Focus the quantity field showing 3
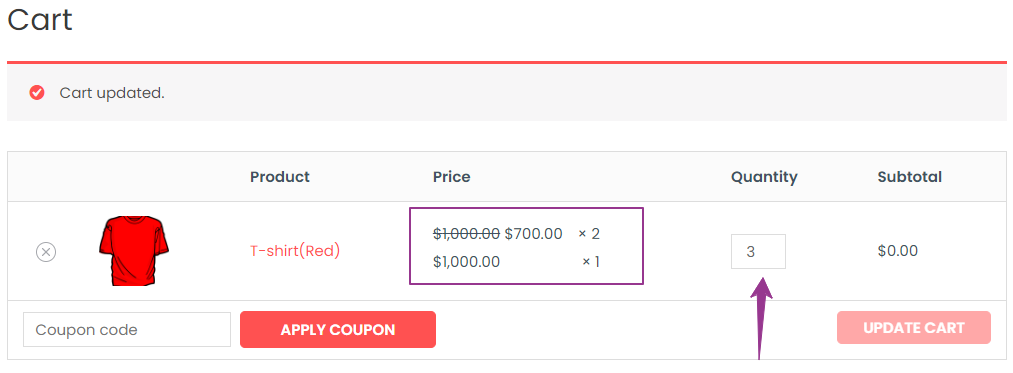The height and width of the screenshot is (373, 1013). click(758, 251)
